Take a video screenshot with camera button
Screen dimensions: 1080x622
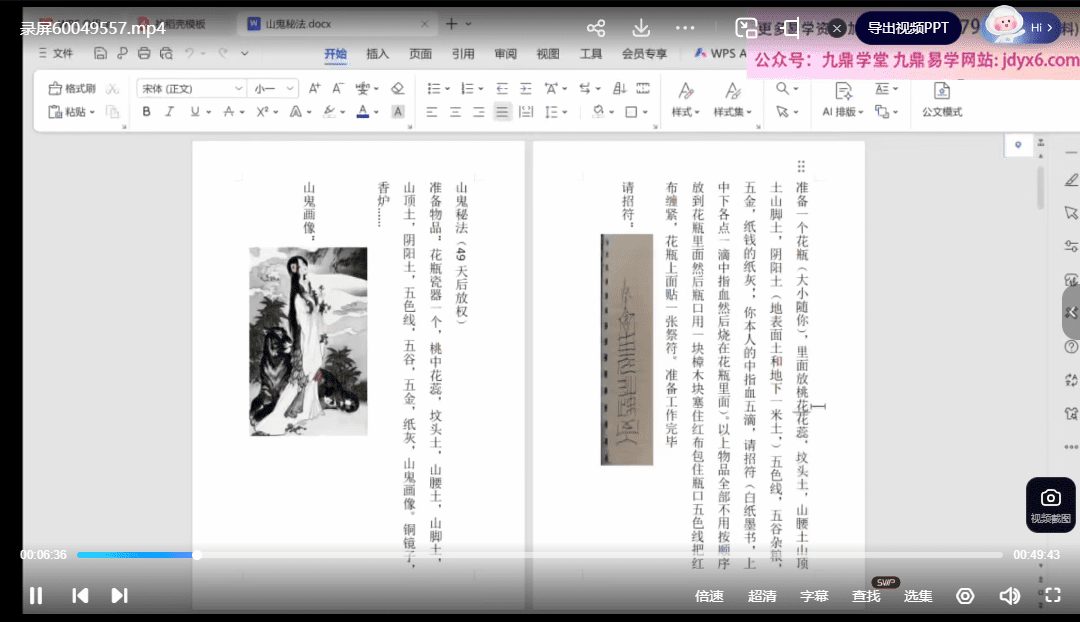tap(1050, 503)
